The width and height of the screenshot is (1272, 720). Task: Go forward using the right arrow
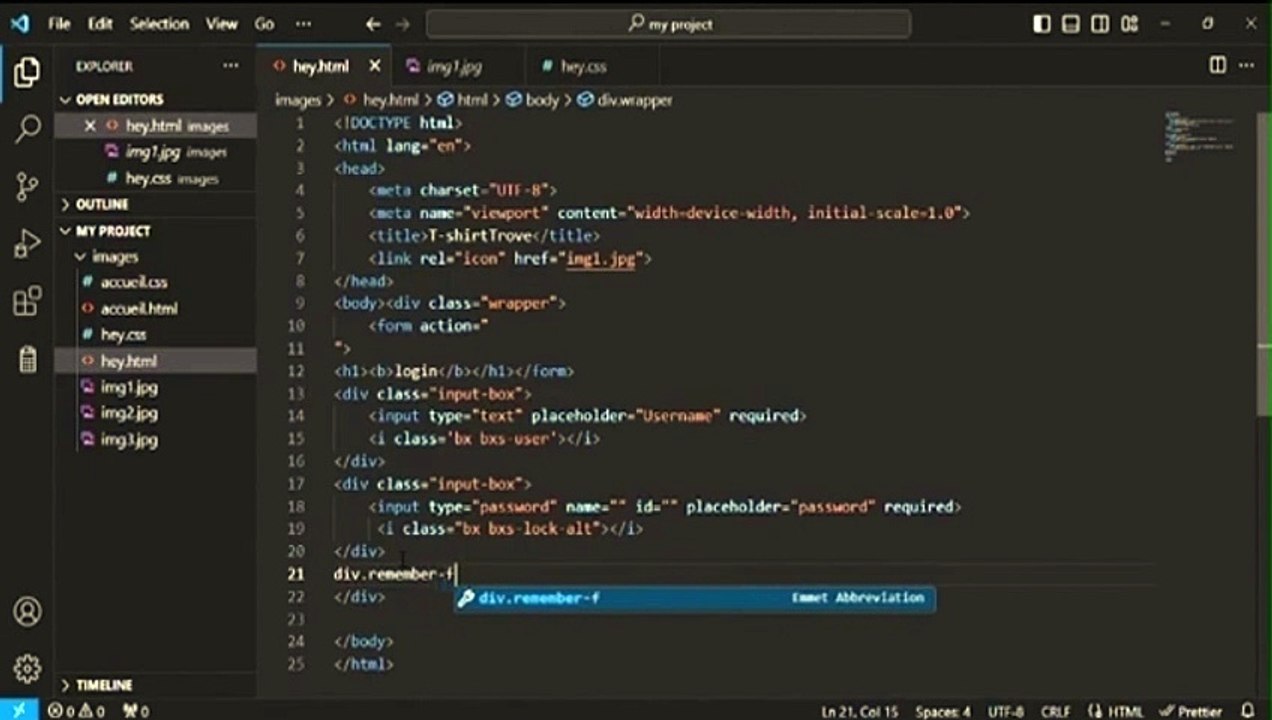[402, 24]
